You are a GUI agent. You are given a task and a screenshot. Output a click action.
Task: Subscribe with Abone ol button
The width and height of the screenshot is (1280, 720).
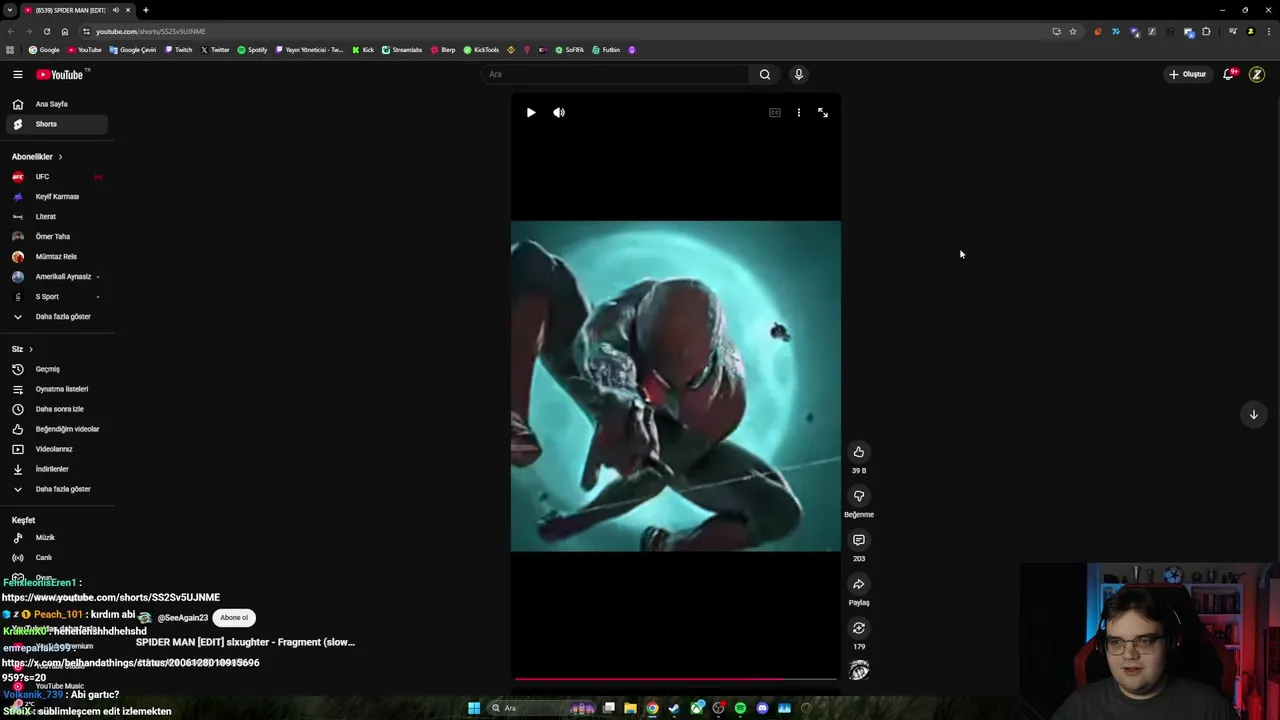pyautogui.click(x=234, y=618)
